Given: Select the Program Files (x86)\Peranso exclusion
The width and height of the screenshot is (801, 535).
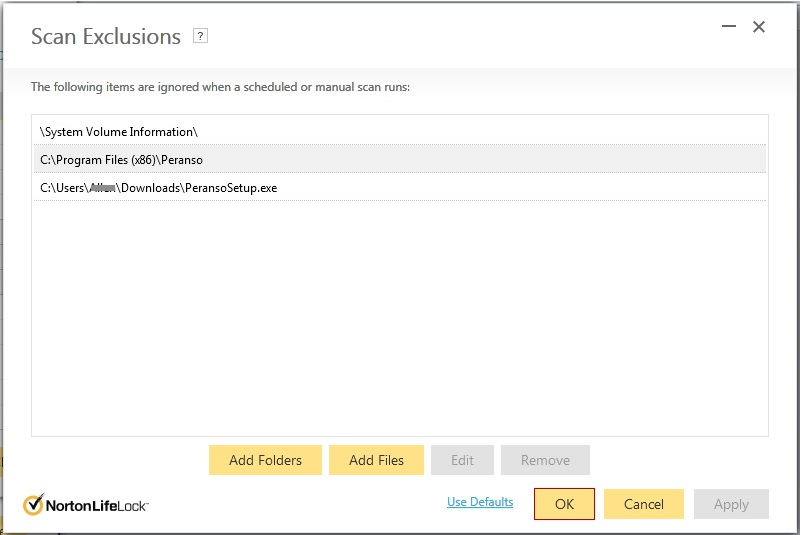Looking at the screenshot, I should [121, 159].
